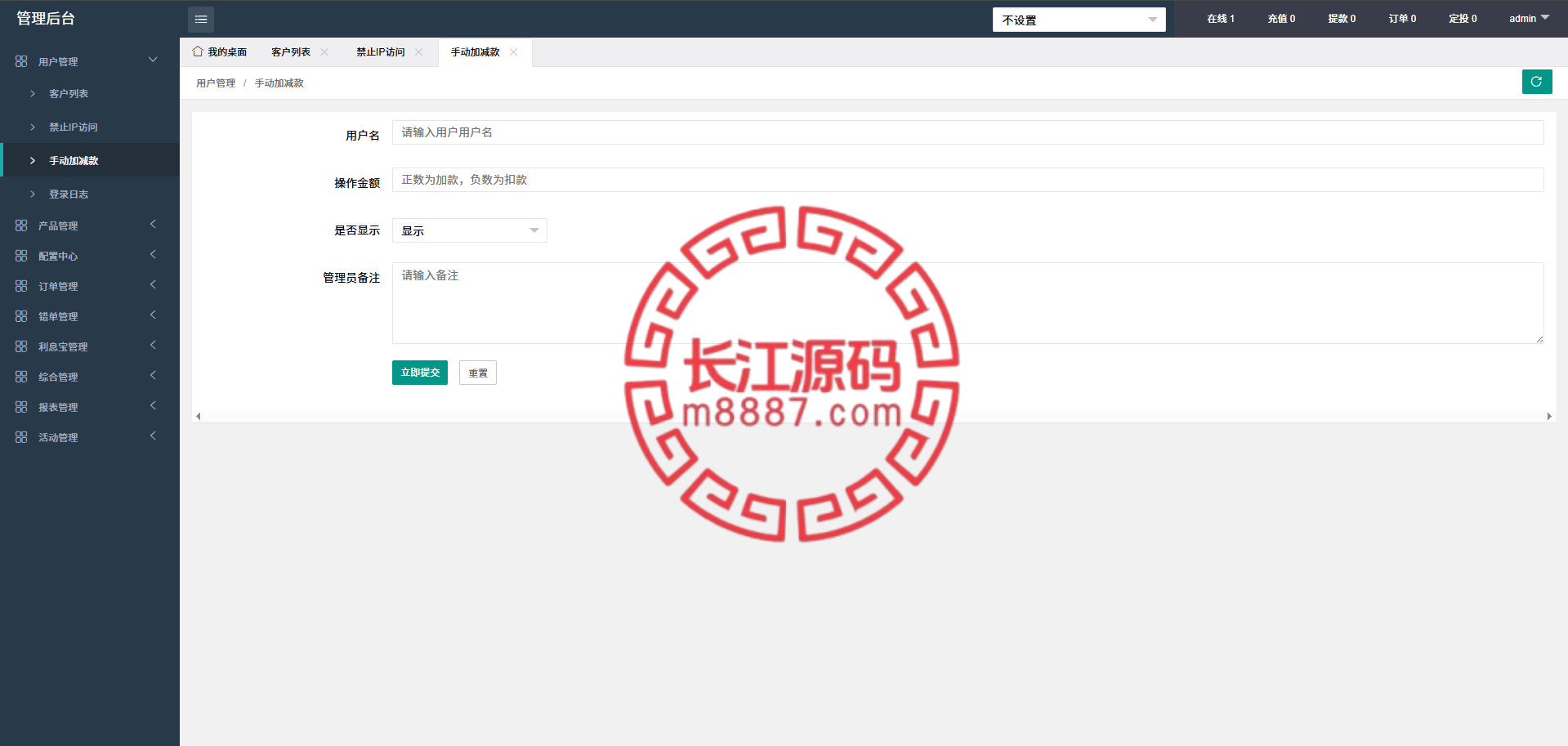Viewport: 1568px width, 746px height.
Task: Click the home icon on 我的桌面 tab
Action: [x=198, y=51]
